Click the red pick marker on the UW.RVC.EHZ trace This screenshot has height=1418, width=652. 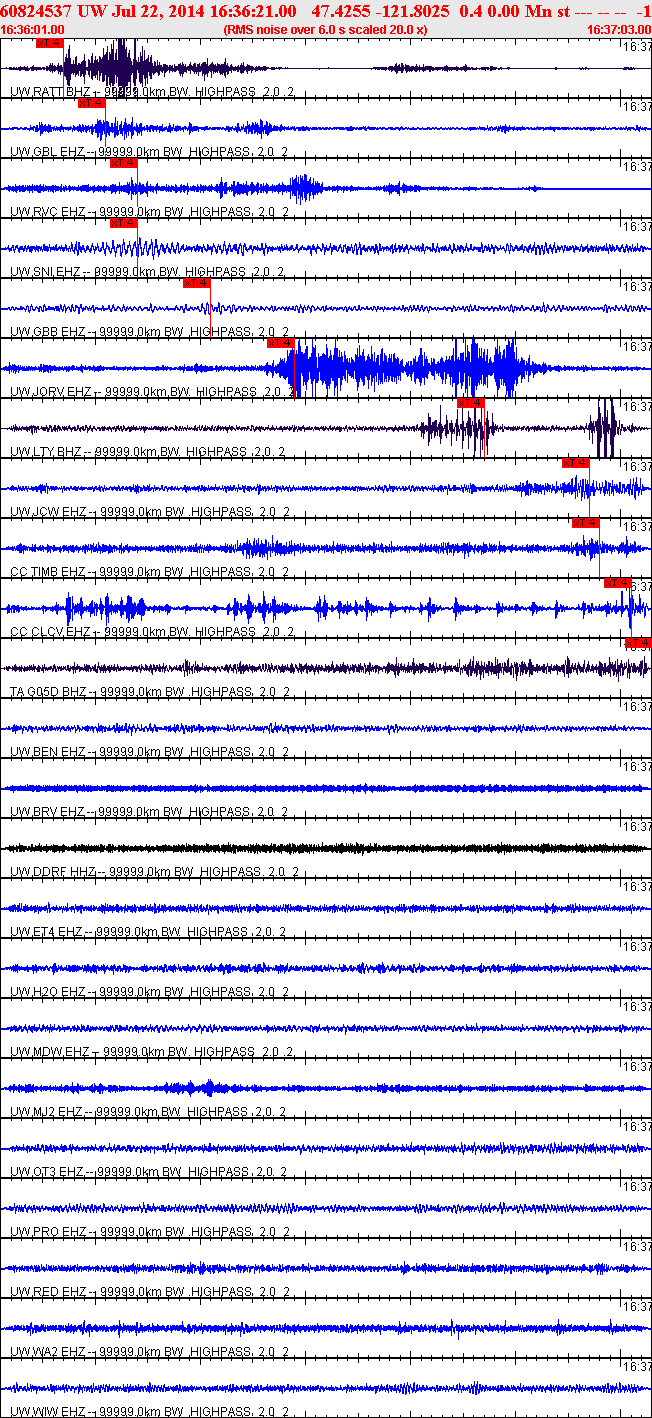click(x=123, y=163)
